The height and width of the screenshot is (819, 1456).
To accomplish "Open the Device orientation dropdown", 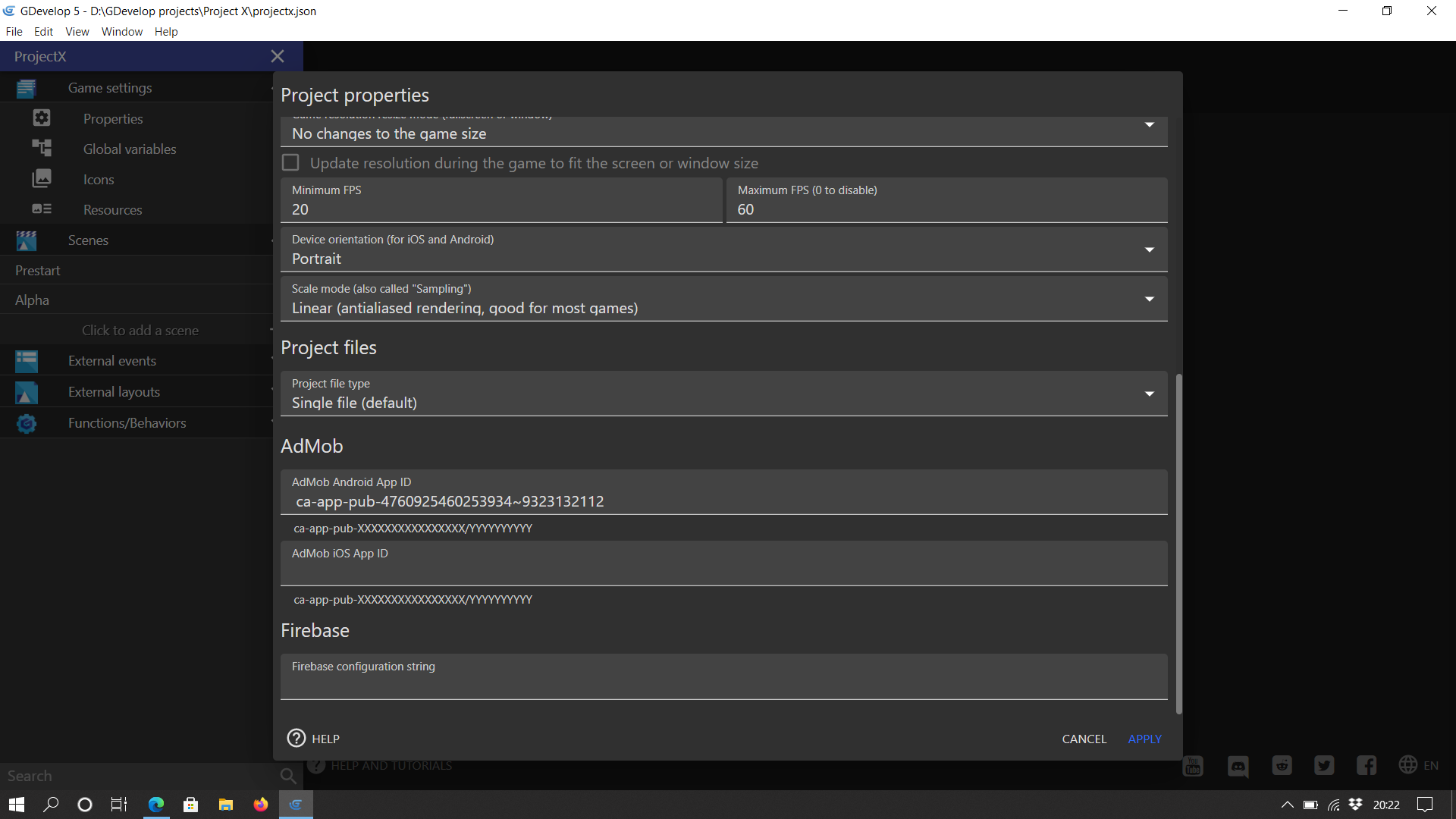I will point(1149,249).
